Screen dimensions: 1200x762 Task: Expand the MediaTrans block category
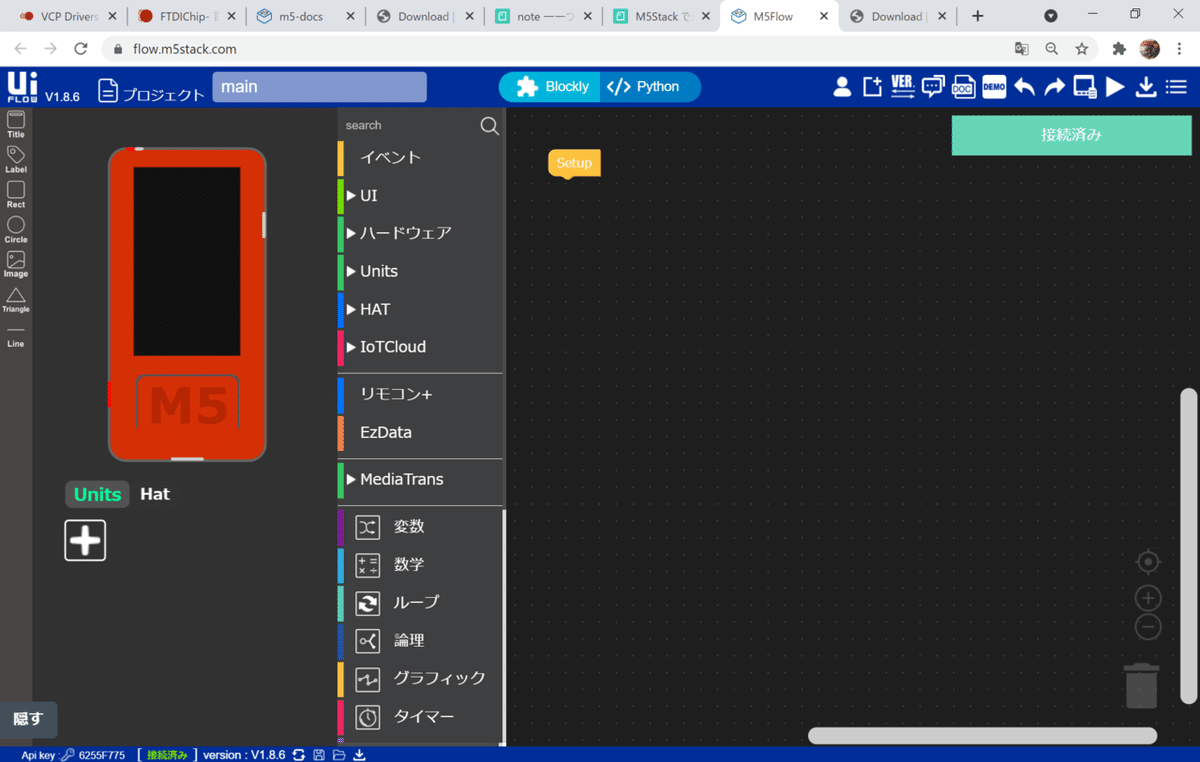point(420,480)
